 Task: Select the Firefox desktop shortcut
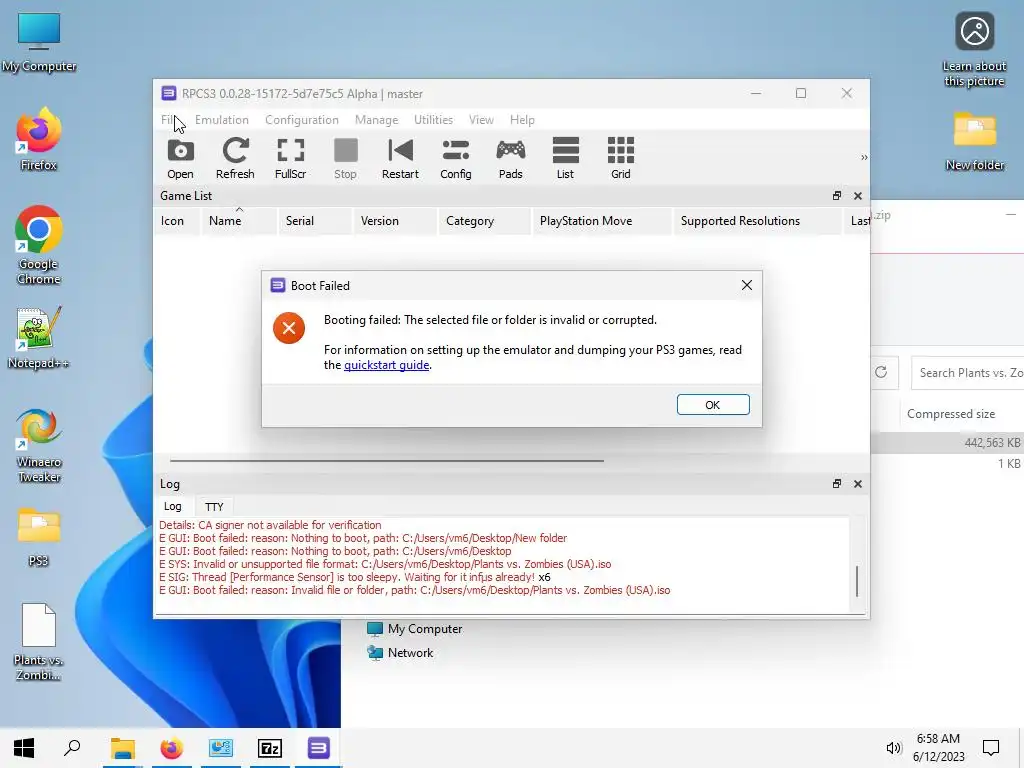tap(39, 140)
